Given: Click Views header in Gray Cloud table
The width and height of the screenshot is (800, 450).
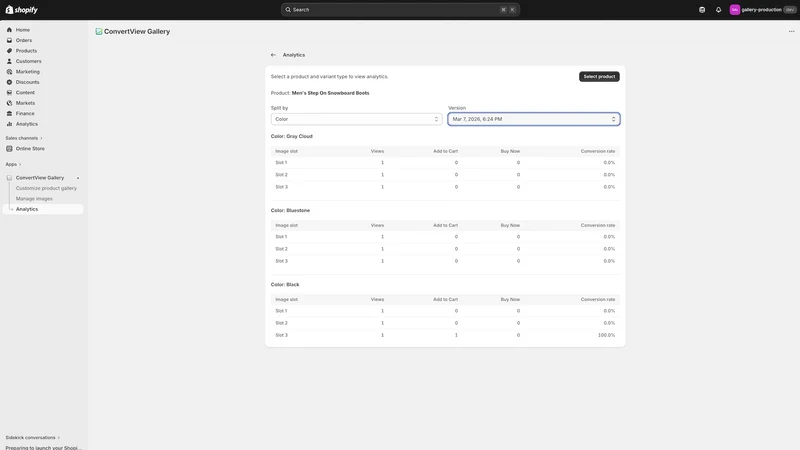Looking at the screenshot, I should point(377,152).
